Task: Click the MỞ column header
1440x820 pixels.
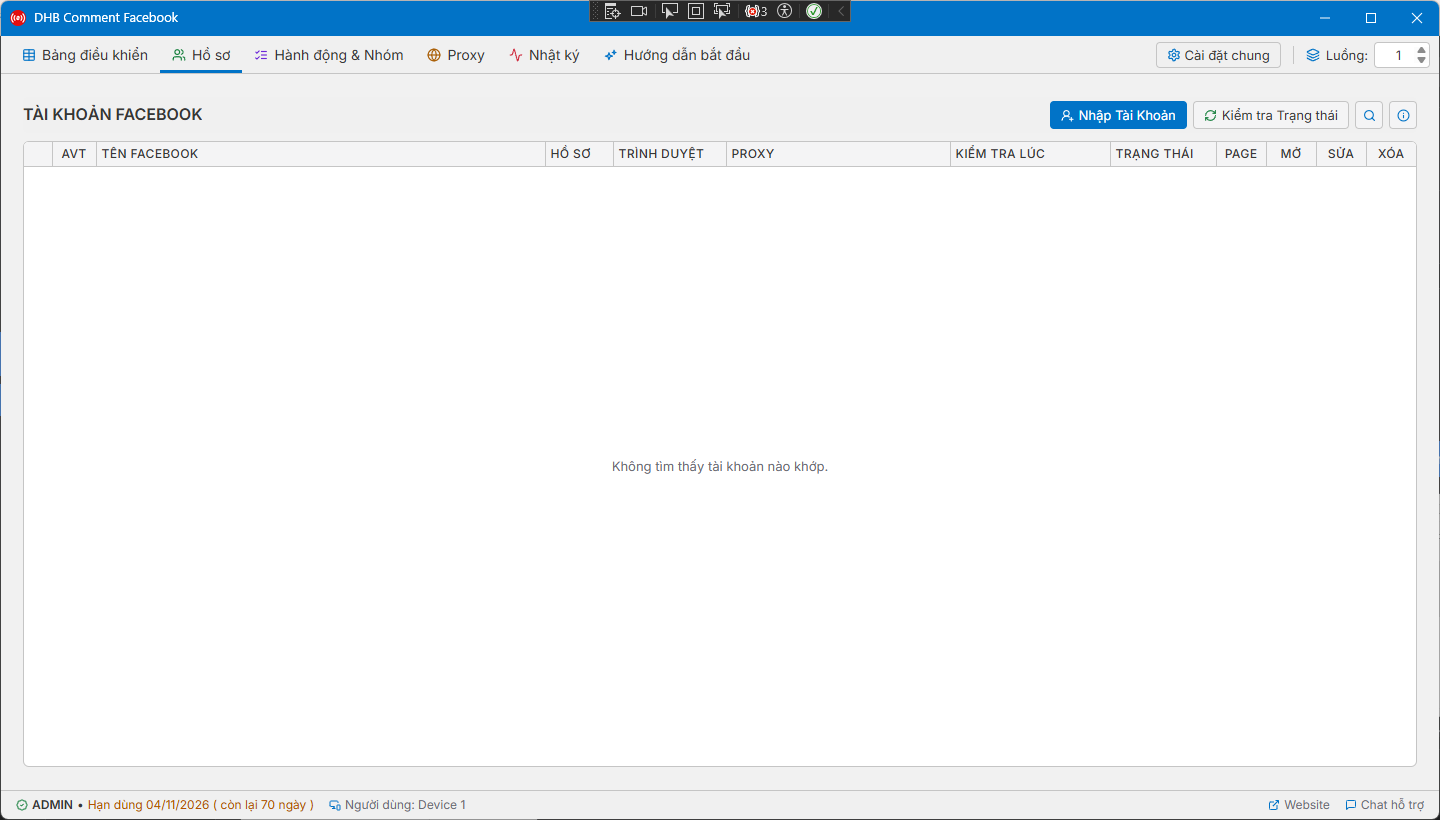Action: point(1291,154)
